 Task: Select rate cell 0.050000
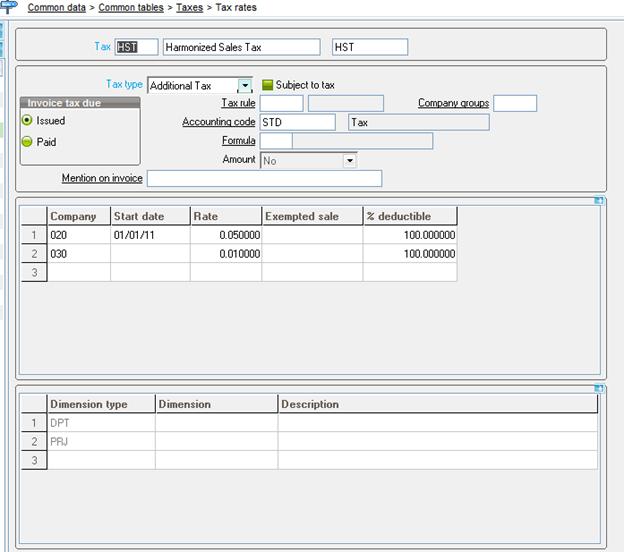pos(226,235)
